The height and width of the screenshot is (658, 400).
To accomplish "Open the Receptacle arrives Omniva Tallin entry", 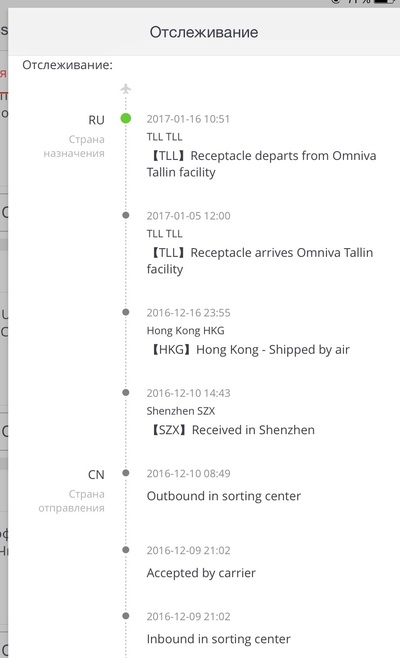I will pyautogui.click(x=260, y=261).
